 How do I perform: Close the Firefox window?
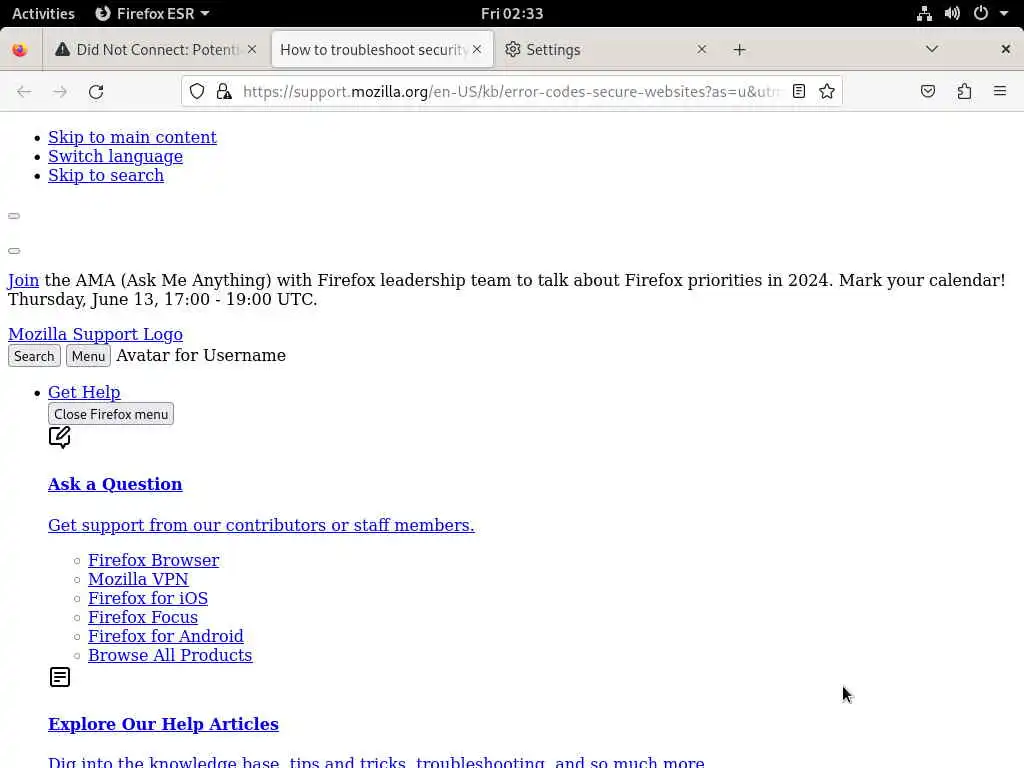click(1006, 50)
